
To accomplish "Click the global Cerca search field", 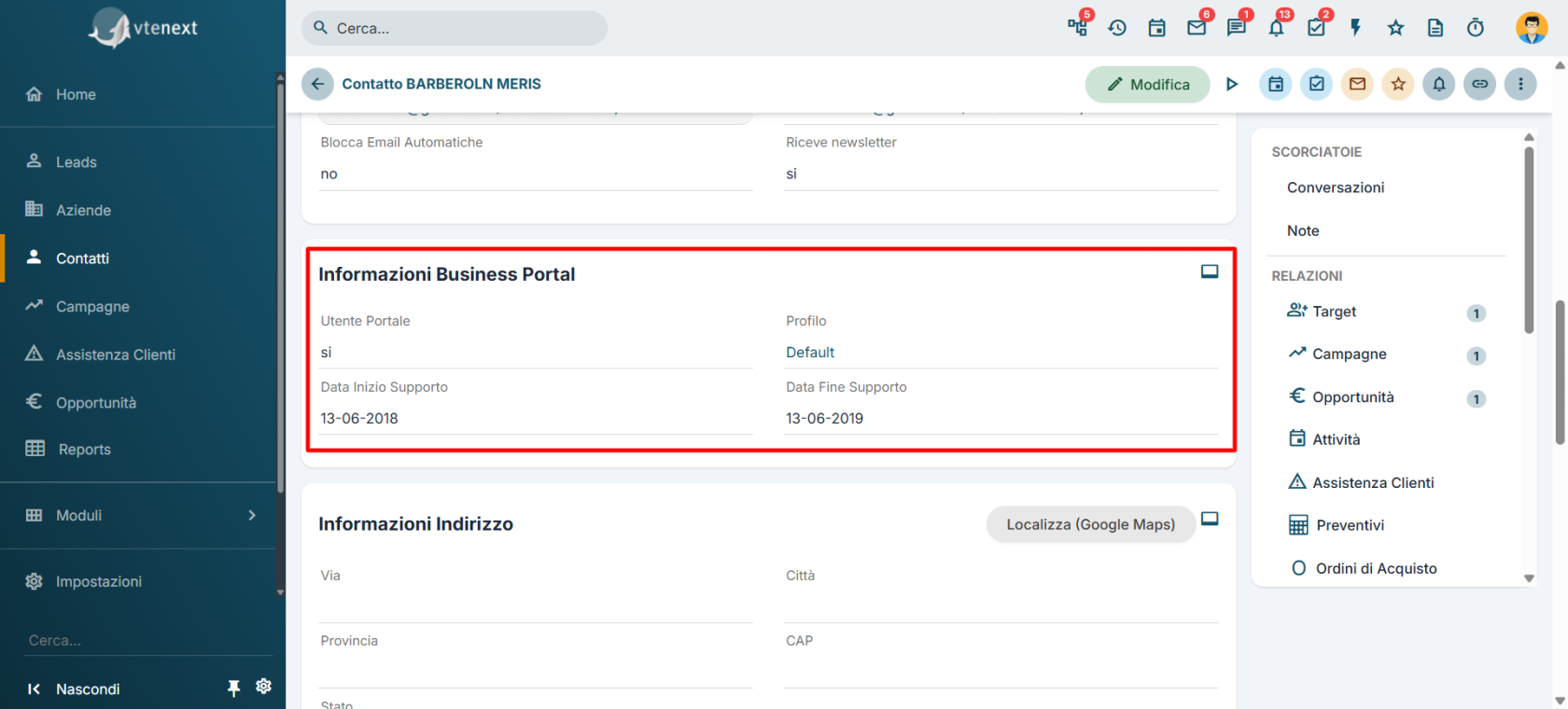I will click(x=455, y=28).
